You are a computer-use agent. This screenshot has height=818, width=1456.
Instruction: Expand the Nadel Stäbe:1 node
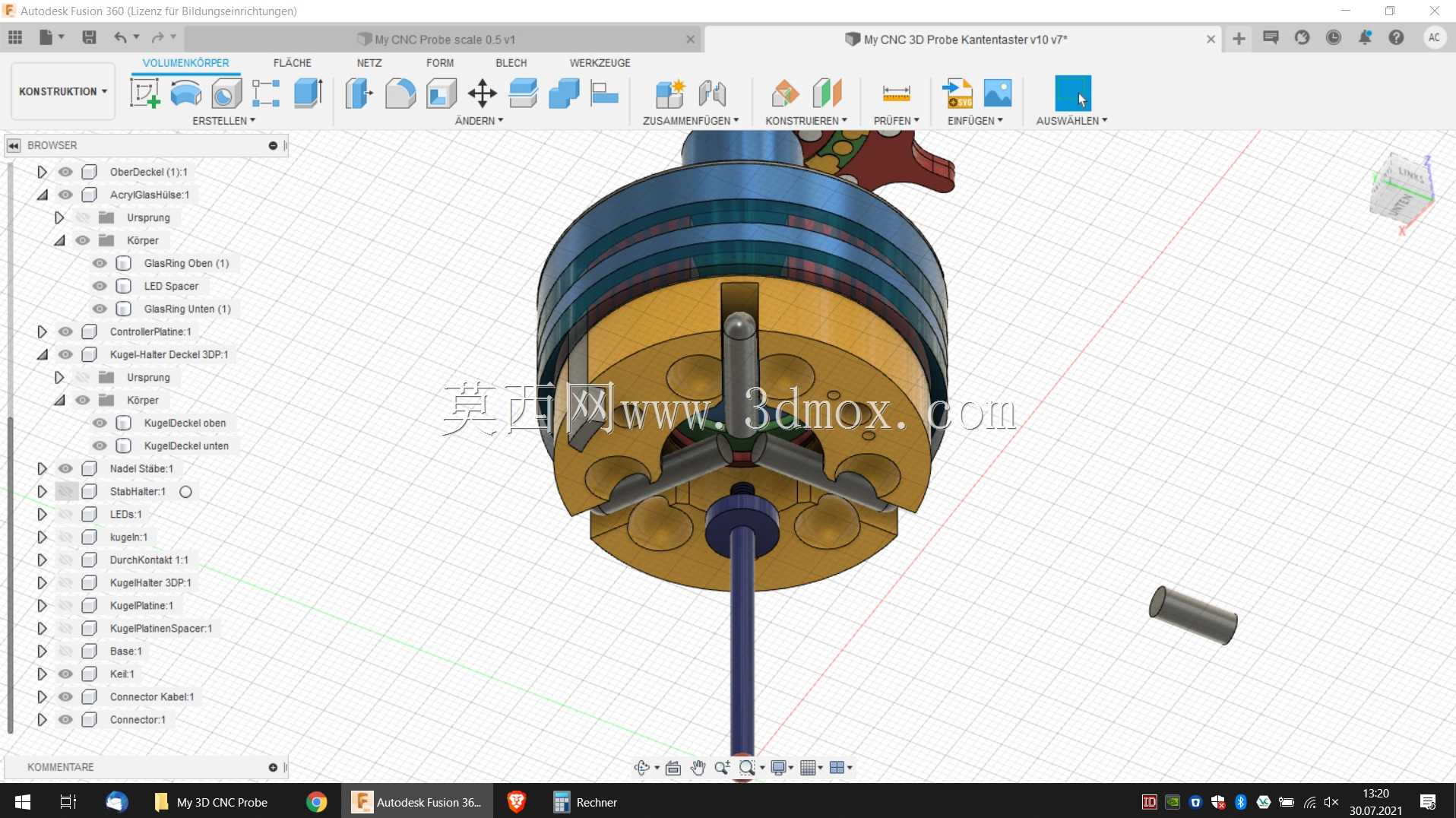pyautogui.click(x=42, y=468)
